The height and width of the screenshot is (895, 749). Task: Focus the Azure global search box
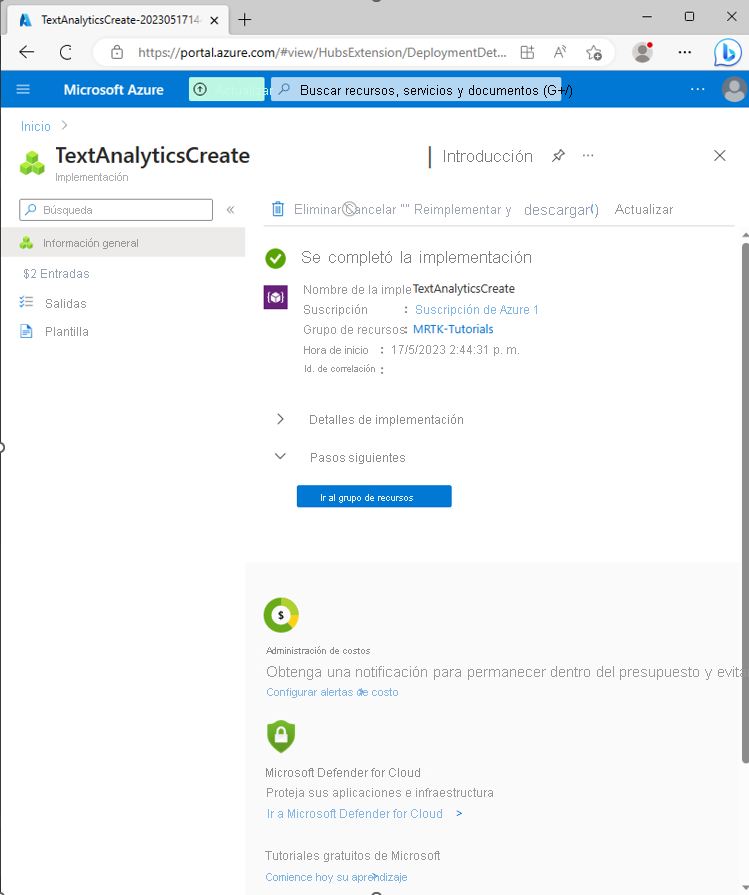[x=416, y=90]
